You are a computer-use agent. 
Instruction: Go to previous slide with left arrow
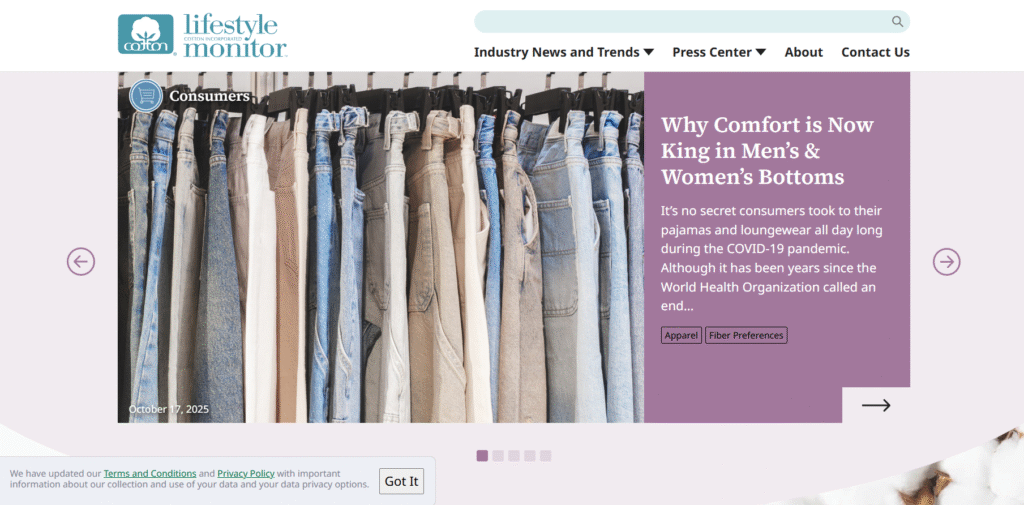pos(81,262)
